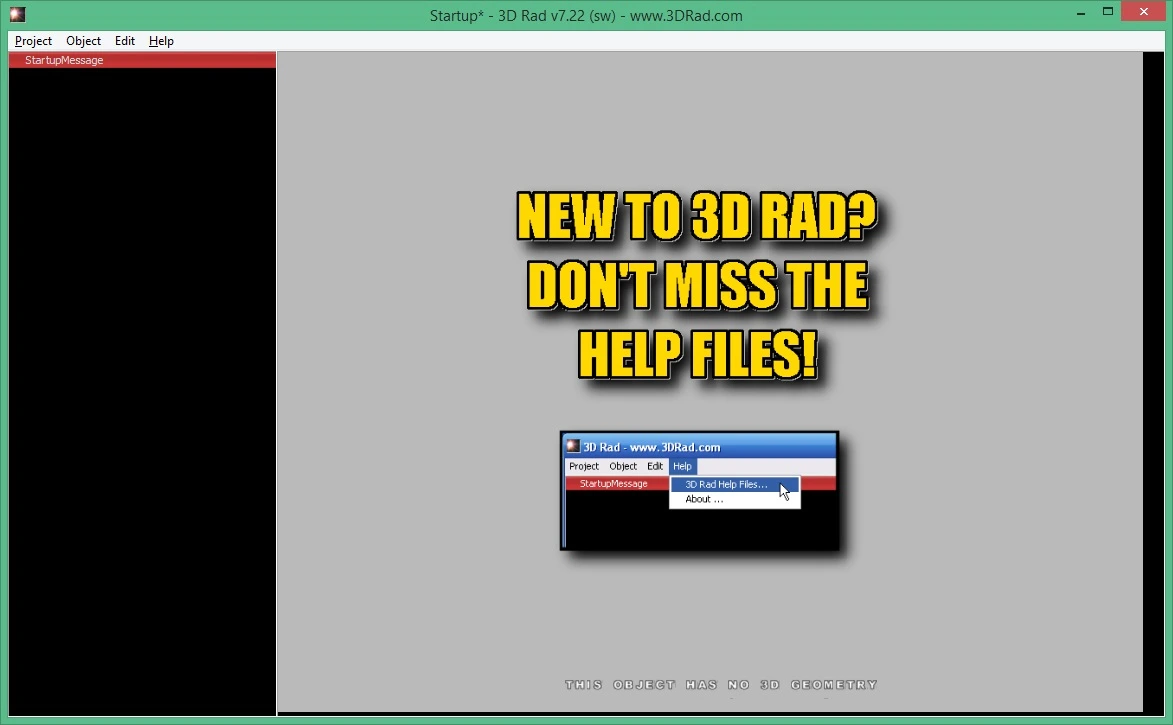The image size is (1173, 725).
Task: Click "THIS OBJECT HAS NO 3D GEOMETRY" caption
Action: pyautogui.click(x=721, y=685)
